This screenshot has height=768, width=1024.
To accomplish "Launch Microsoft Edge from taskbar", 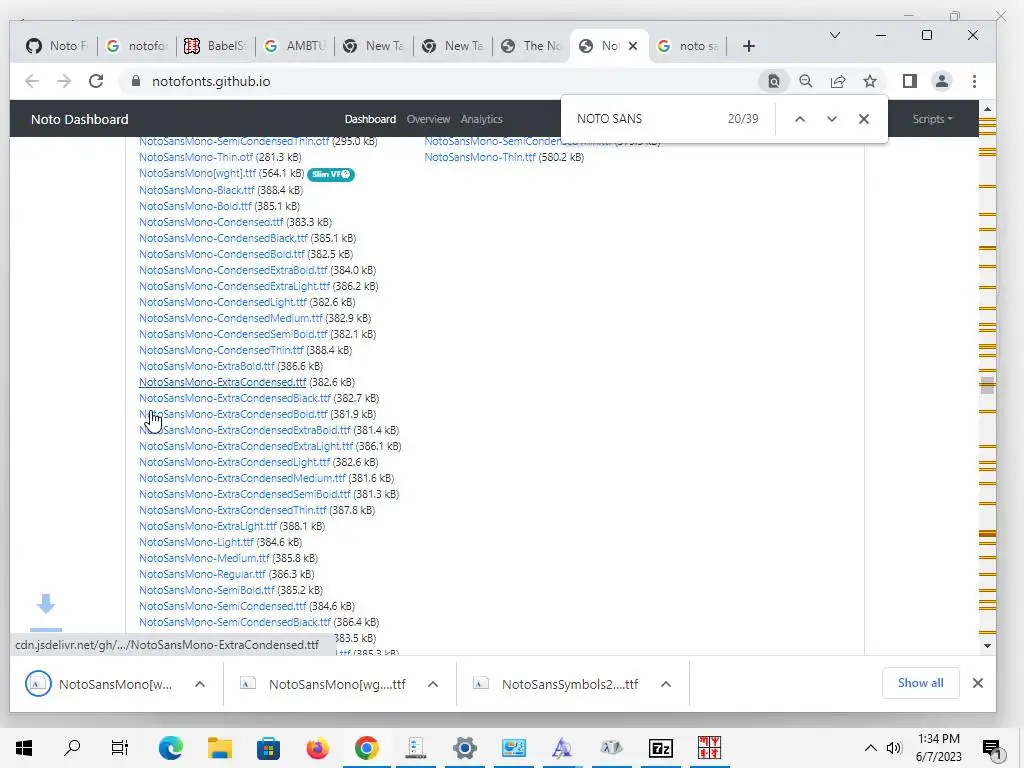I will click(170, 748).
